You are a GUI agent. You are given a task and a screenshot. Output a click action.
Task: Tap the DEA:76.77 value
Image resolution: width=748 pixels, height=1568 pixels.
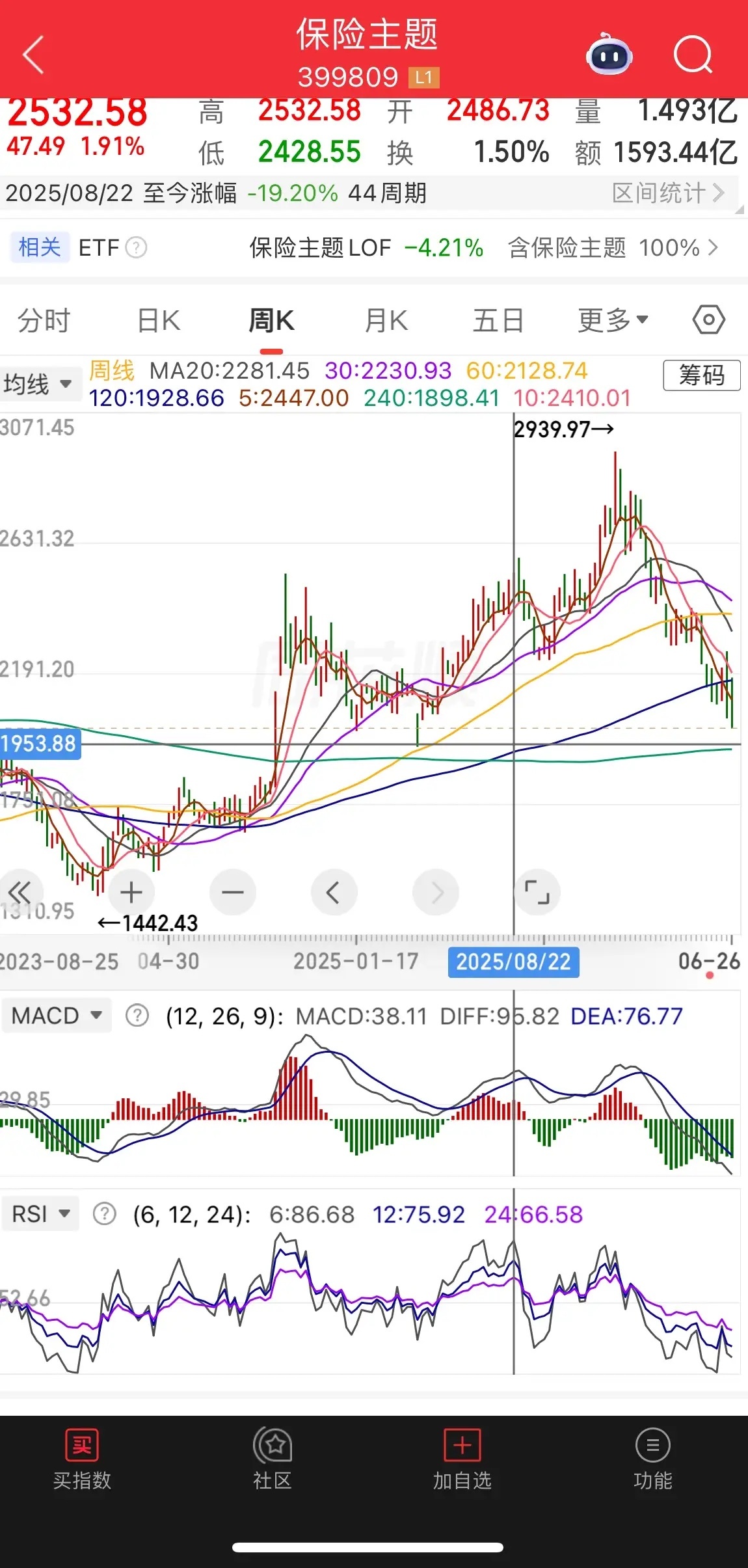coord(627,1016)
